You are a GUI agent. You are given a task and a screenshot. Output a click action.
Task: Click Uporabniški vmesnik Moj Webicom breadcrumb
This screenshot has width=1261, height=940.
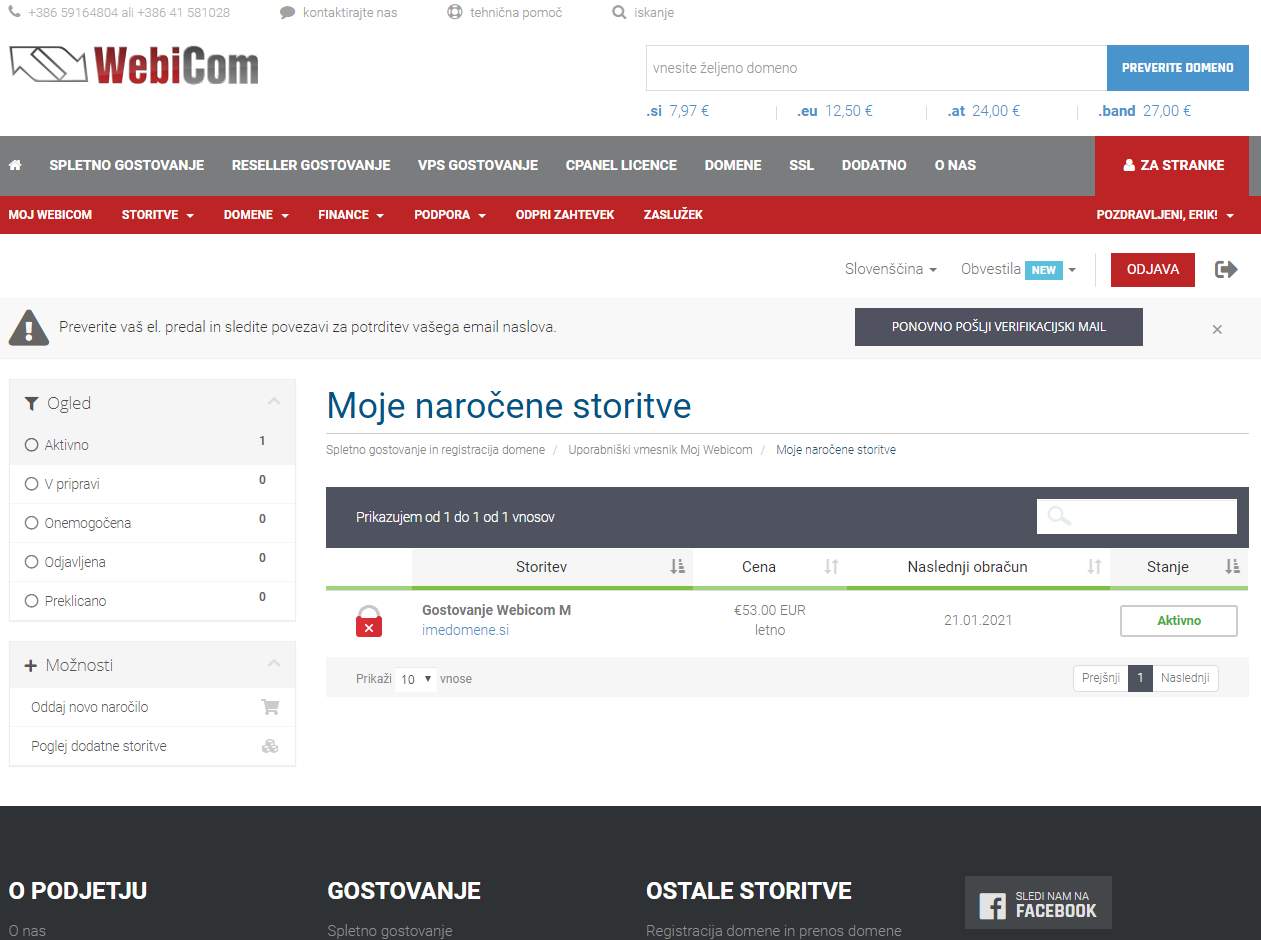[x=660, y=450]
